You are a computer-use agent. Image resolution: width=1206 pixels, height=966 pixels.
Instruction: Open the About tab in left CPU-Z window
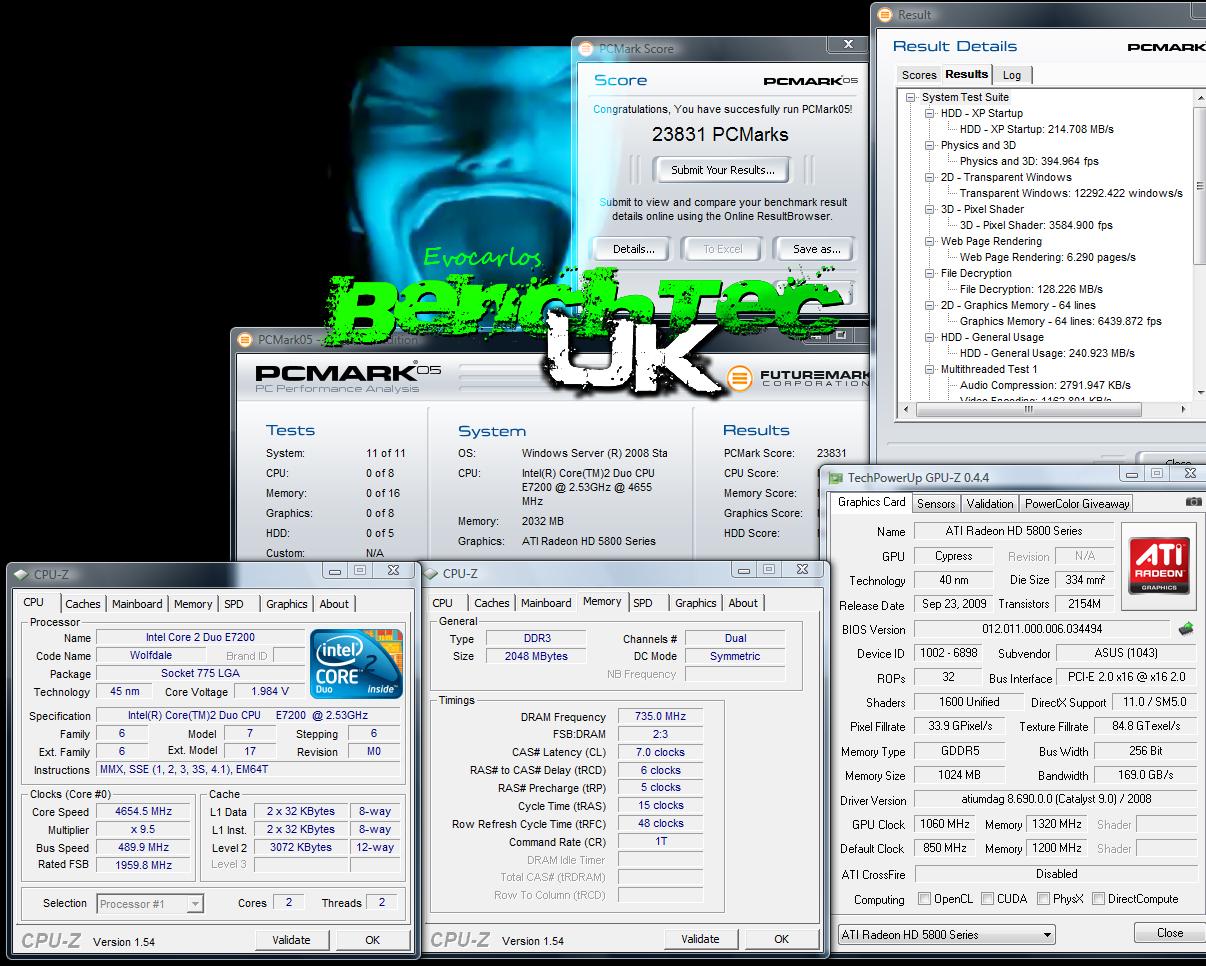coord(334,604)
